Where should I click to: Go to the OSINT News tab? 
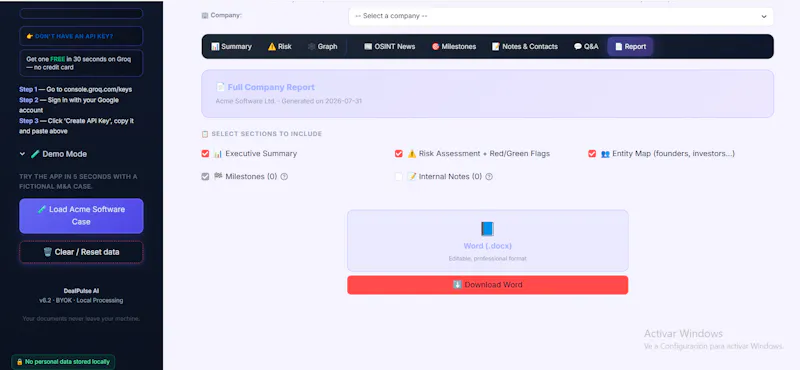[389, 46]
